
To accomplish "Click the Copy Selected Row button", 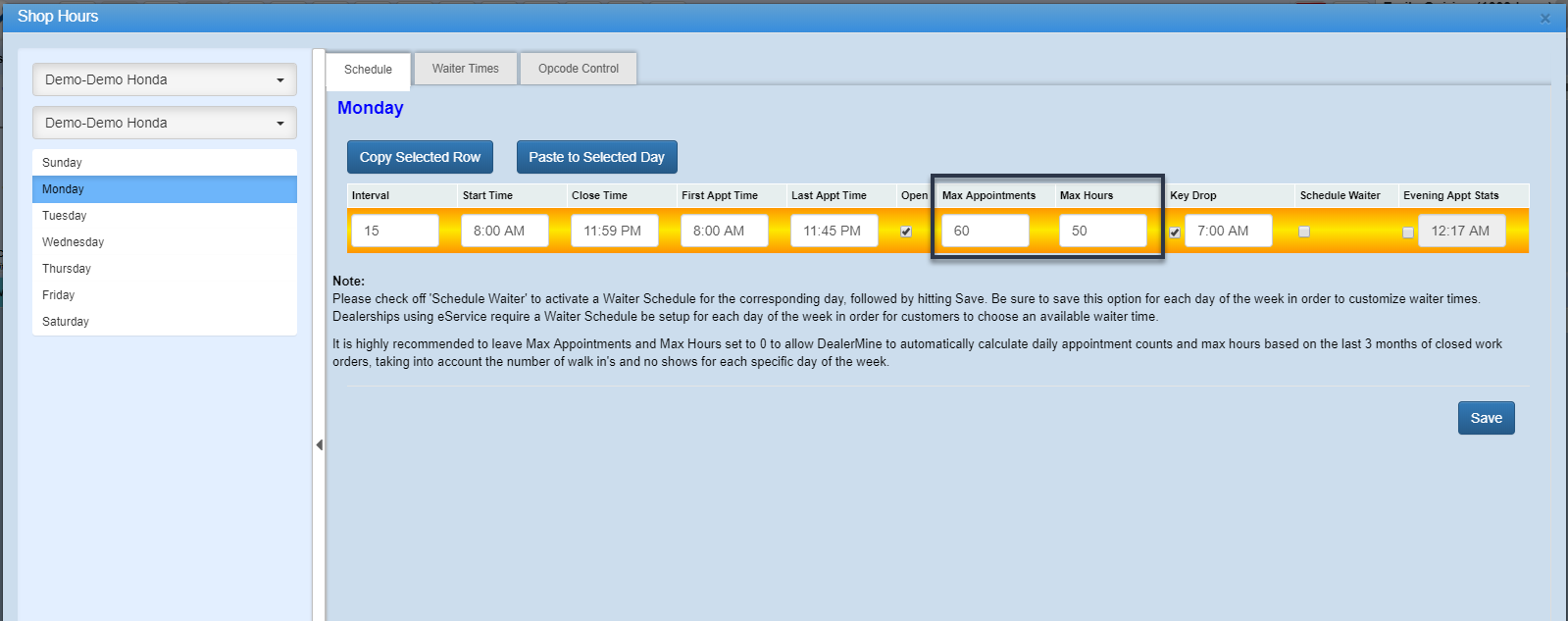I will tap(420, 157).
